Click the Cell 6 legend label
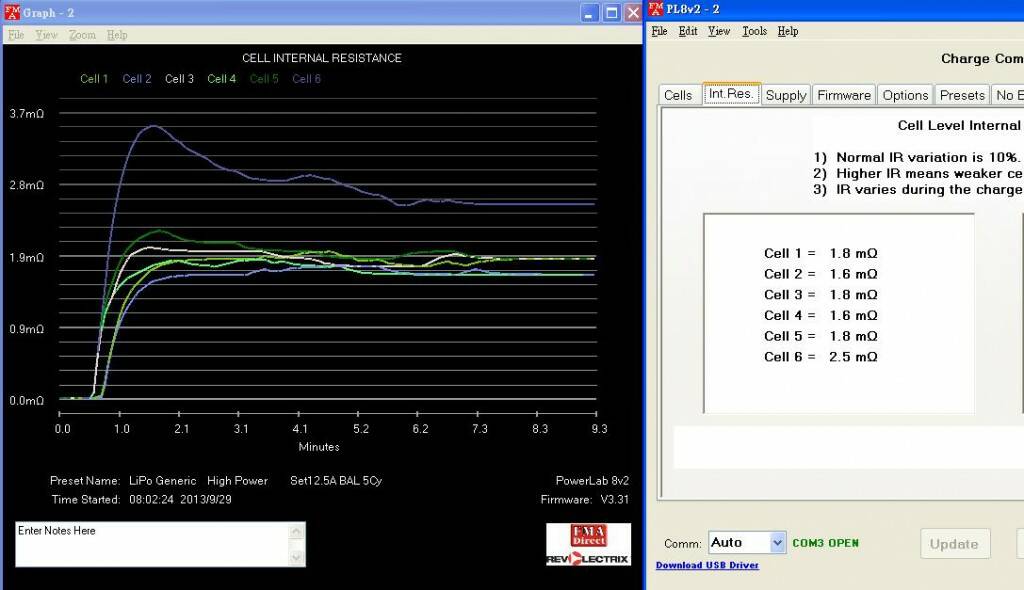Image resolution: width=1024 pixels, height=590 pixels. coord(306,78)
